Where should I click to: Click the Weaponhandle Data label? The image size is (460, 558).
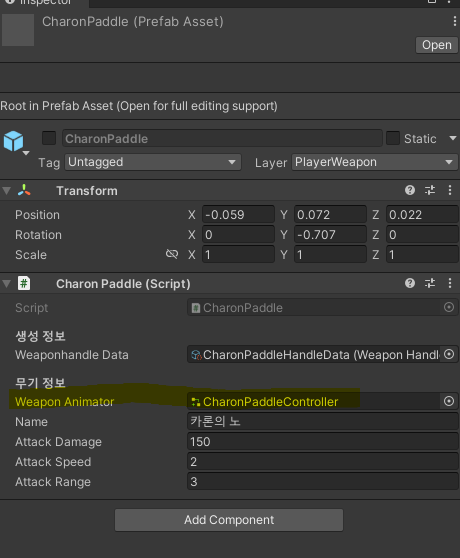(x=72, y=355)
